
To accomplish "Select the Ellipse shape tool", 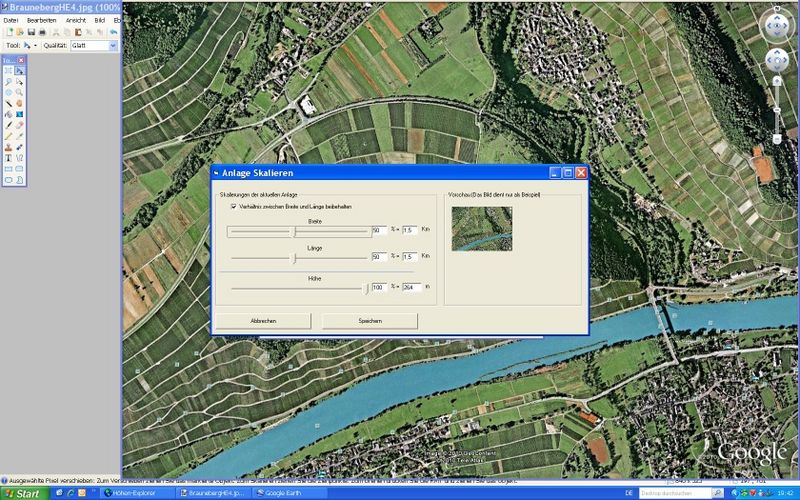I will pyautogui.click(x=8, y=180).
